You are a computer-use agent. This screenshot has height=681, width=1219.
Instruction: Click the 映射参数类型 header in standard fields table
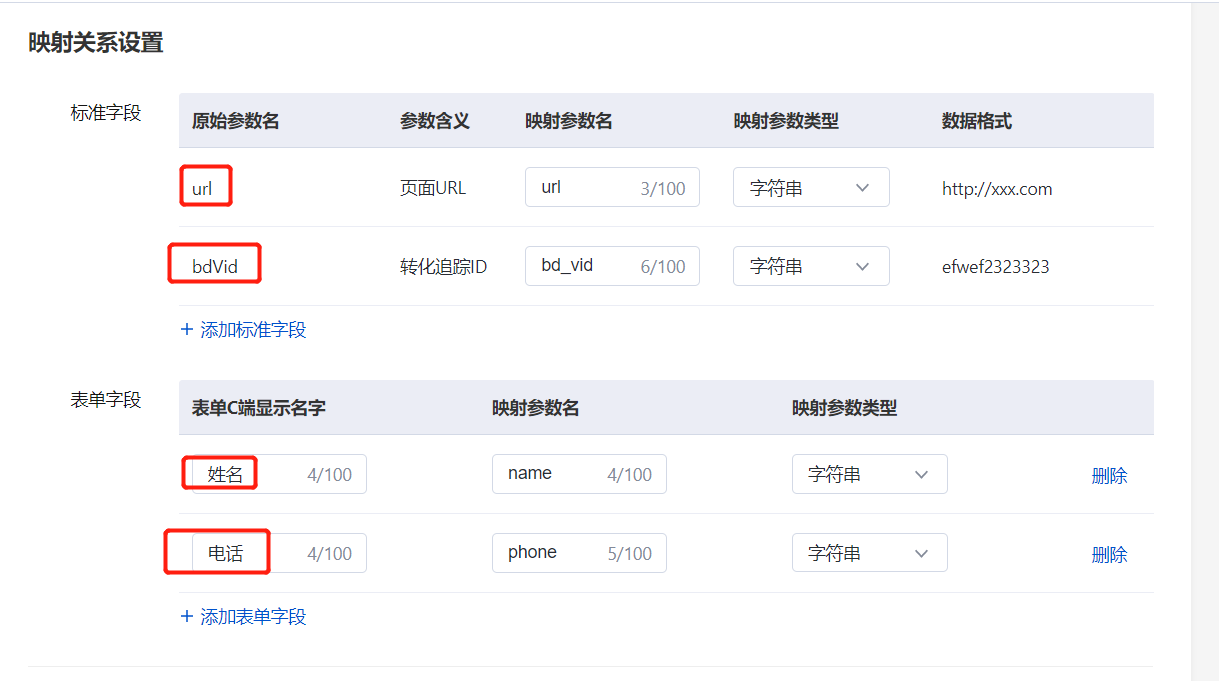[786, 121]
